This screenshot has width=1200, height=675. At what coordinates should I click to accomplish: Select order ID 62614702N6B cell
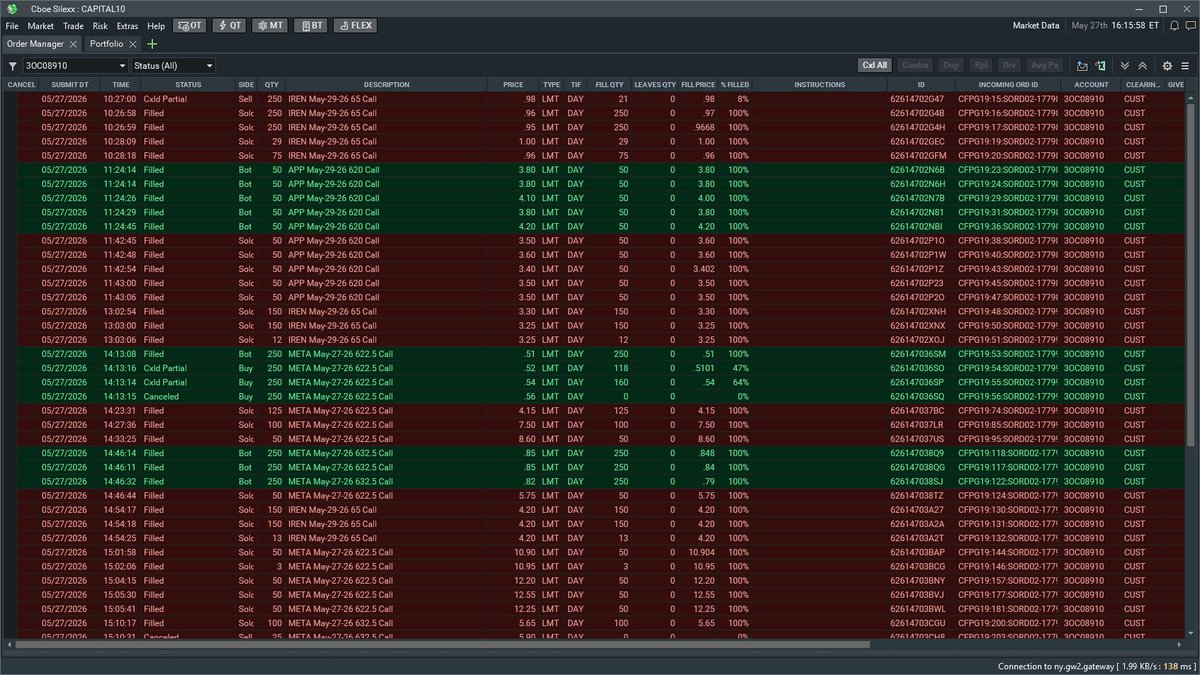click(x=922, y=170)
